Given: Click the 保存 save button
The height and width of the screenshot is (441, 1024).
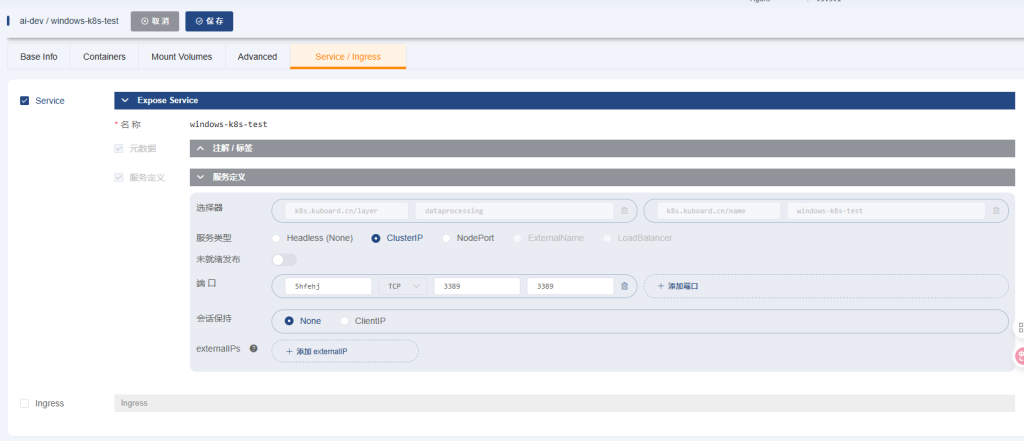Looking at the screenshot, I should [x=209, y=21].
